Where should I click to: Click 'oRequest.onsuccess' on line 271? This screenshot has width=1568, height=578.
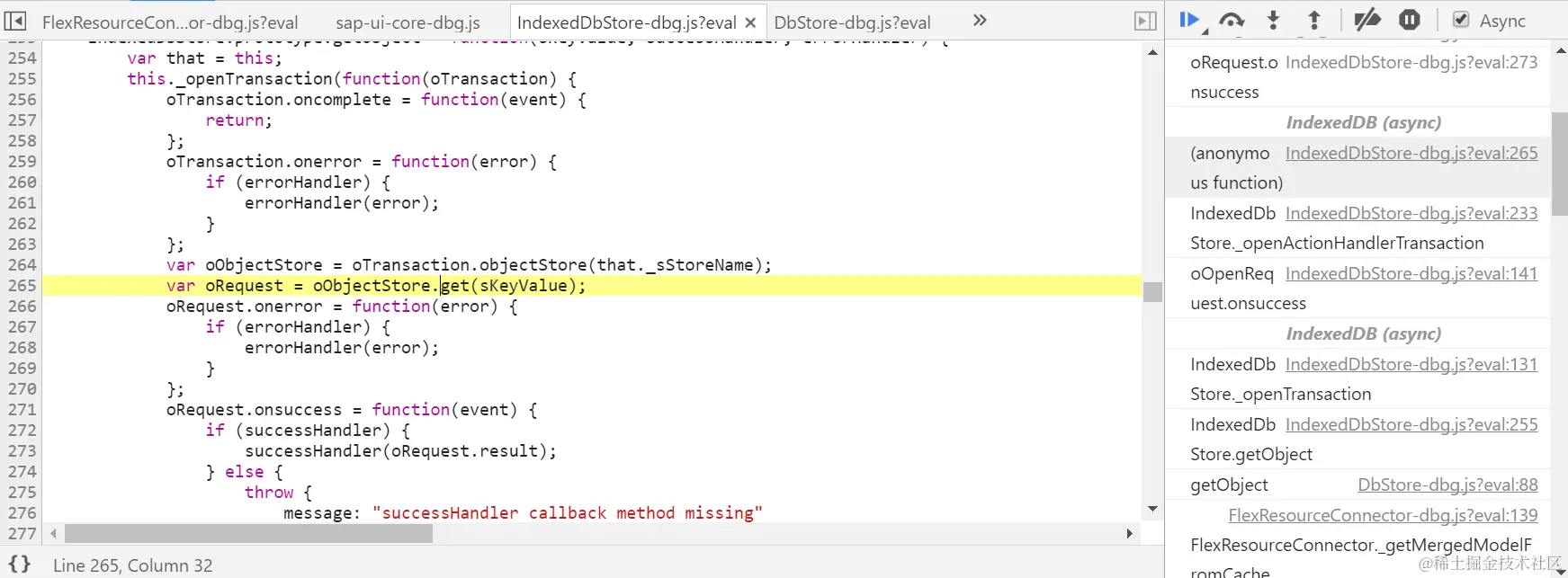pyautogui.click(x=254, y=409)
